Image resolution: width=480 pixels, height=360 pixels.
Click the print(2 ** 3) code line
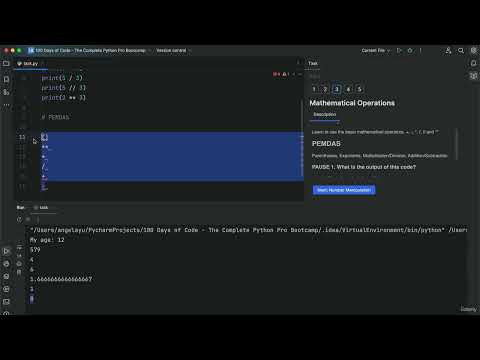tap(63, 98)
